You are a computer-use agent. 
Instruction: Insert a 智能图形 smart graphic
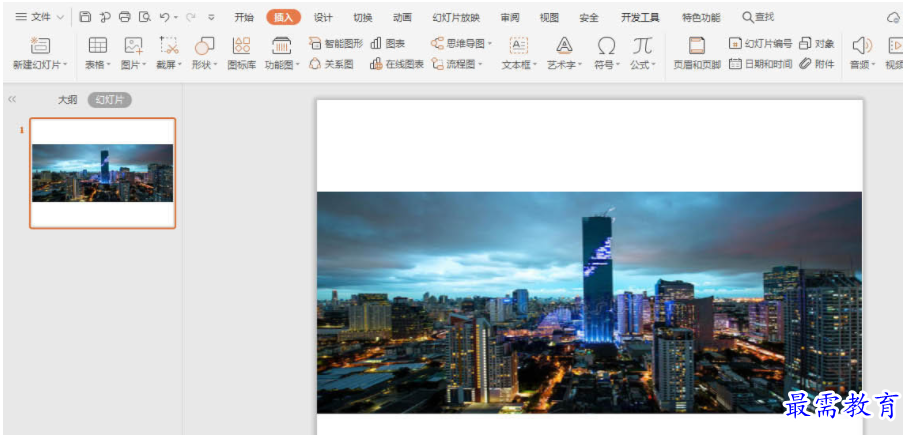click(335, 43)
